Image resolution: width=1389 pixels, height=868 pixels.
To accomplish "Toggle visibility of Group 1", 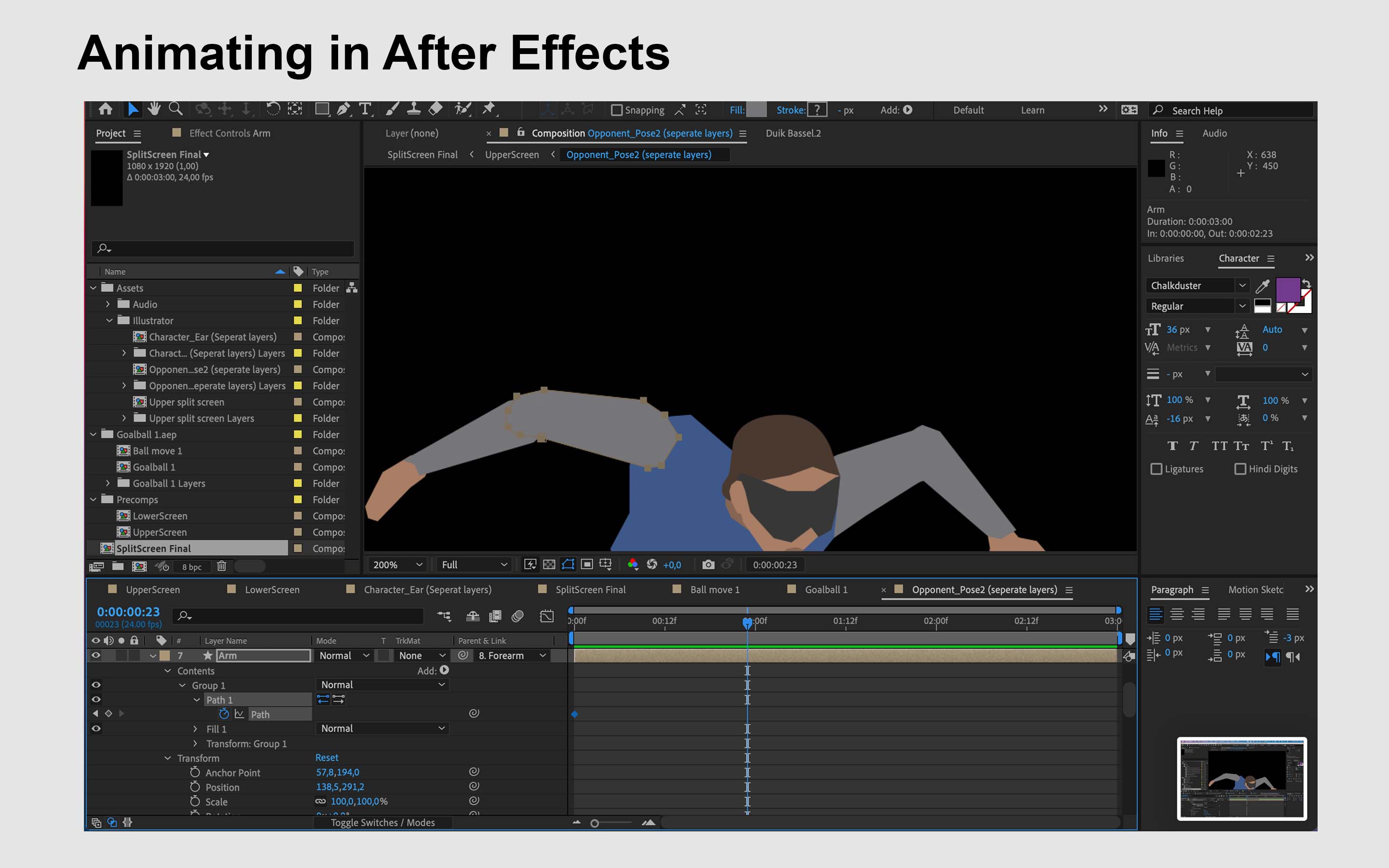I will click(x=96, y=684).
